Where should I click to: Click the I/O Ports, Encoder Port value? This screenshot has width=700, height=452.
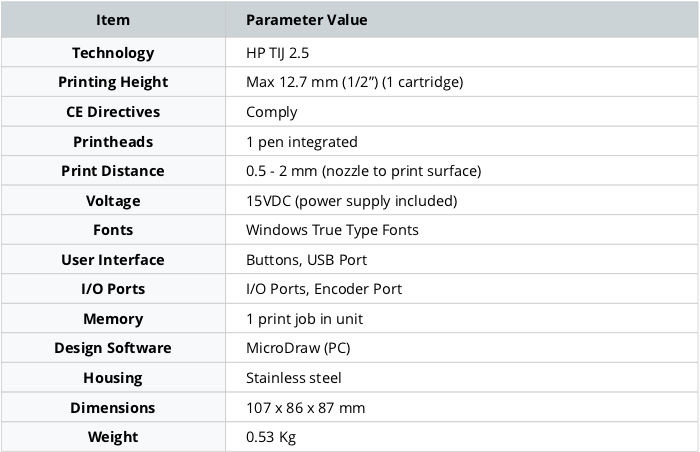coord(324,289)
